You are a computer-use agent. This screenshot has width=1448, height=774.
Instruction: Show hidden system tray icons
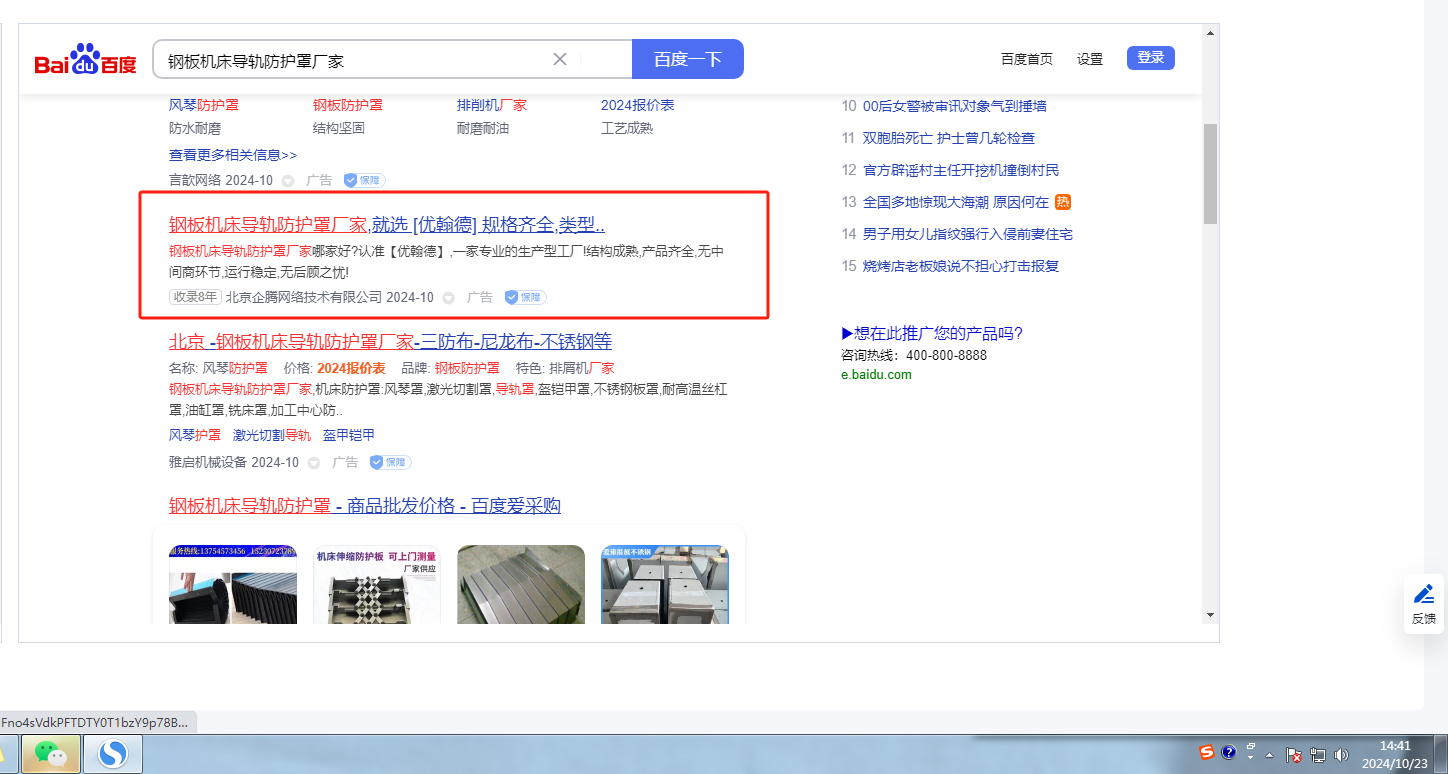click(x=1270, y=755)
